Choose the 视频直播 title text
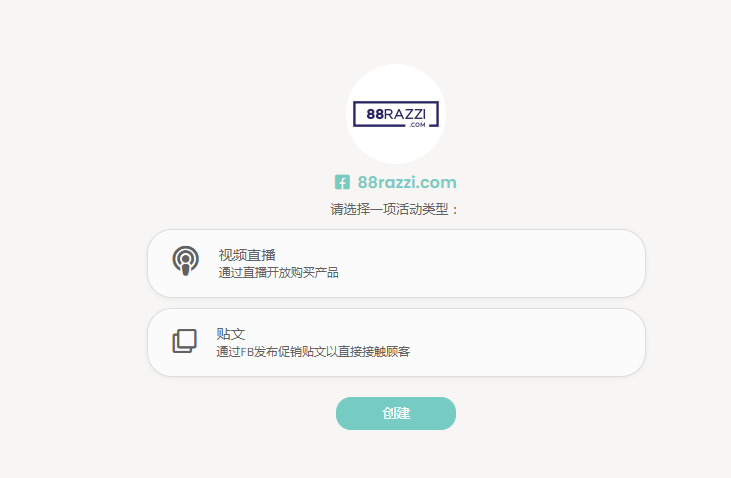 247,255
